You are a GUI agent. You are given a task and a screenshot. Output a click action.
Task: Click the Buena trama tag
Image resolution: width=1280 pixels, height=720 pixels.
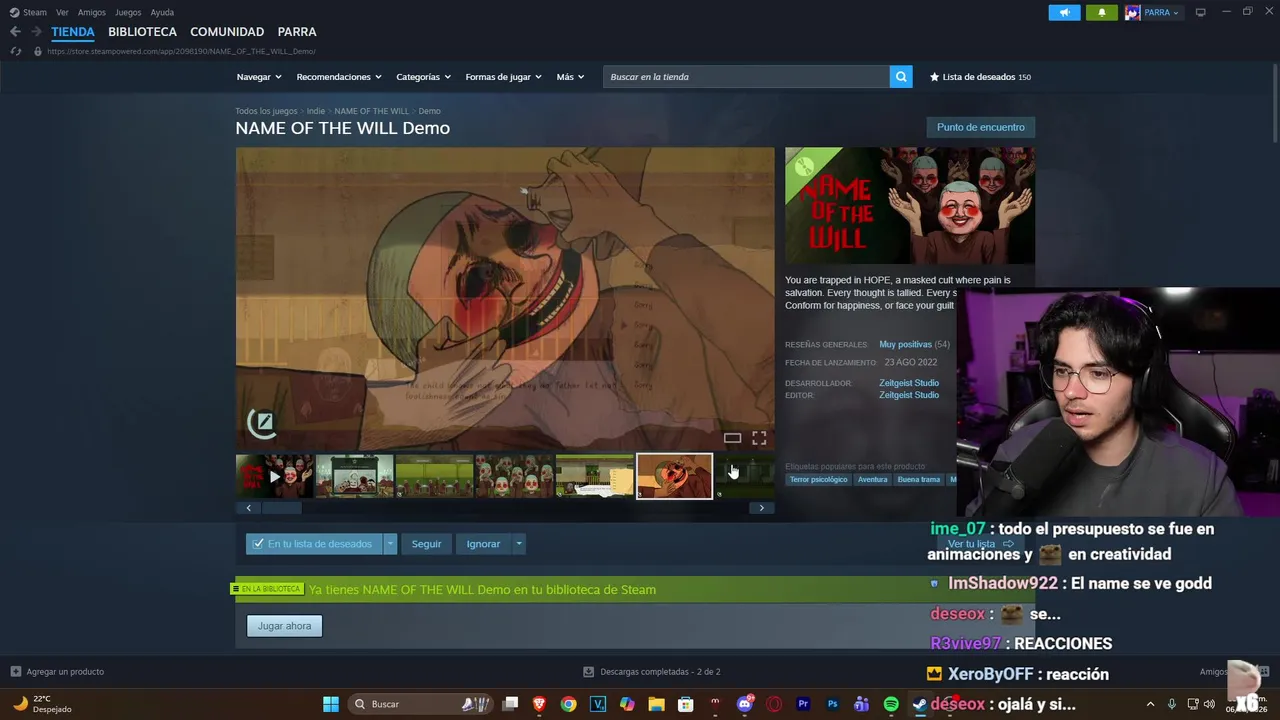tap(919, 480)
